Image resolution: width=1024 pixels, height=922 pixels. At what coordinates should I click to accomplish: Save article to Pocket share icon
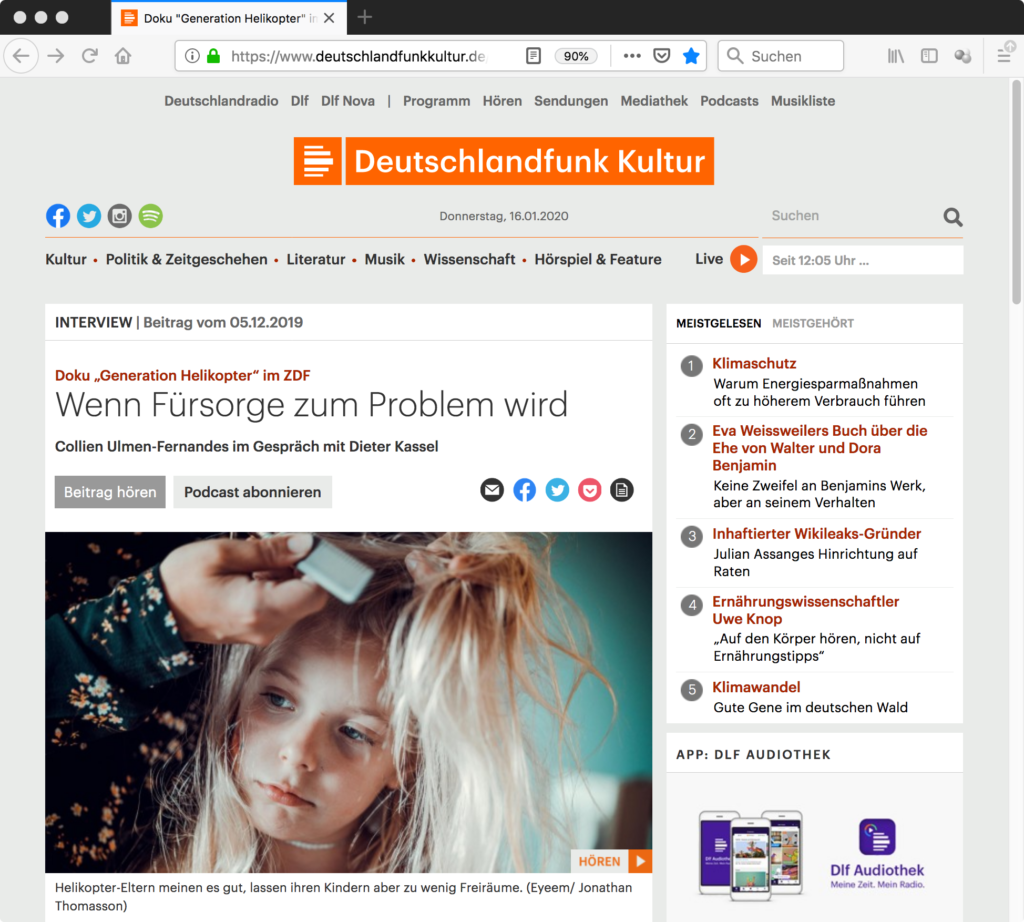click(x=590, y=490)
